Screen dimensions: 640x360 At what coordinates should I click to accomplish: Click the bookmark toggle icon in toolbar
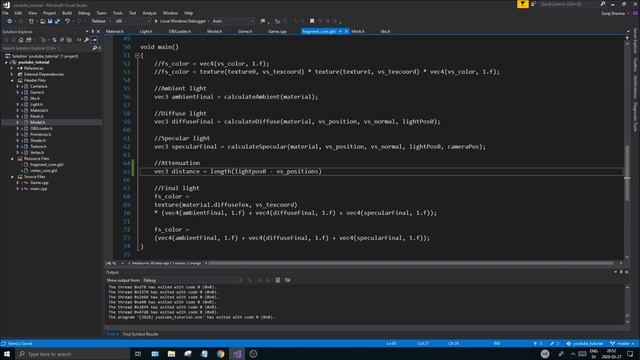tap(312, 21)
